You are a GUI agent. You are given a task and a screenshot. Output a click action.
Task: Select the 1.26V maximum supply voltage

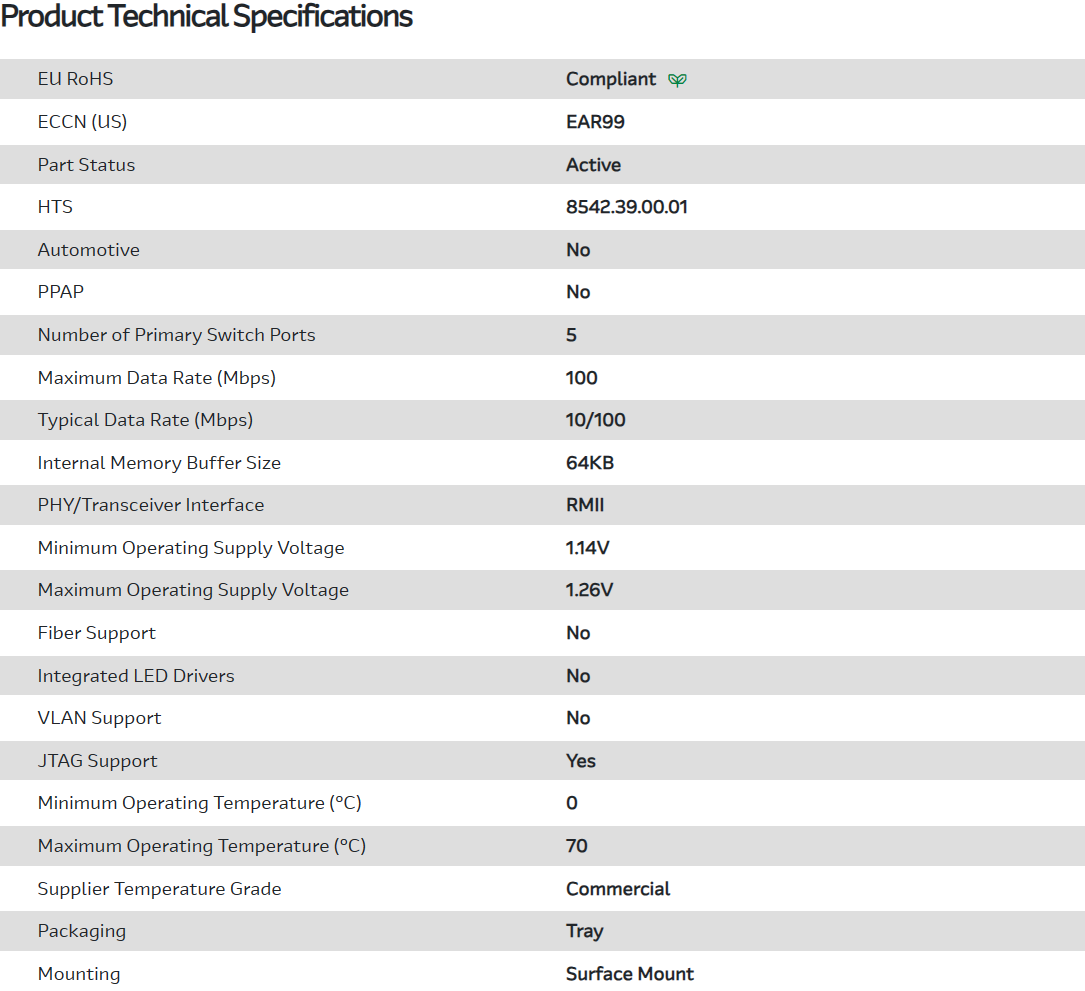tap(589, 590)
